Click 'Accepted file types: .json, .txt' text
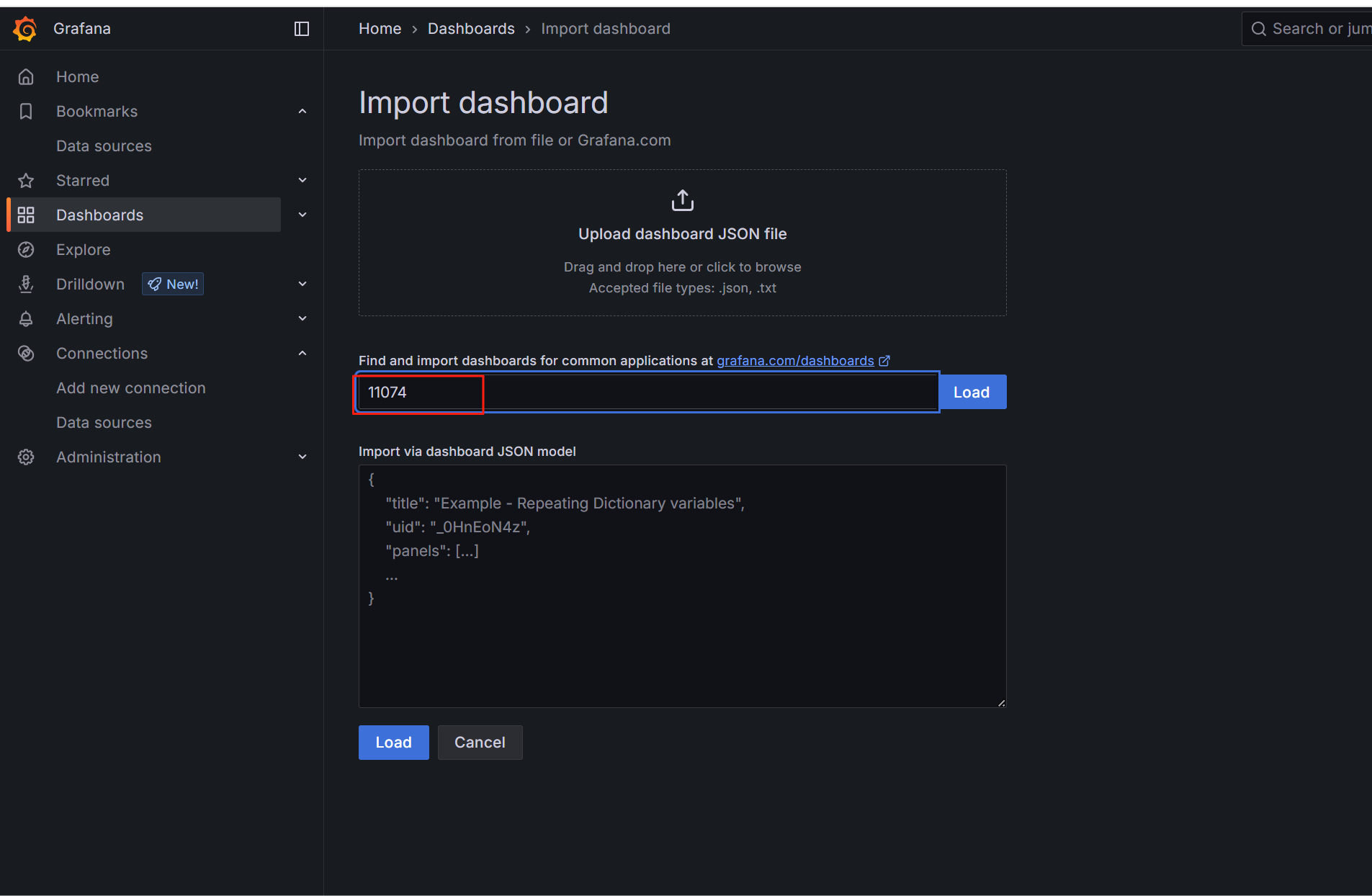Viewport: 1372px width, 896px height. click(683, 288)
